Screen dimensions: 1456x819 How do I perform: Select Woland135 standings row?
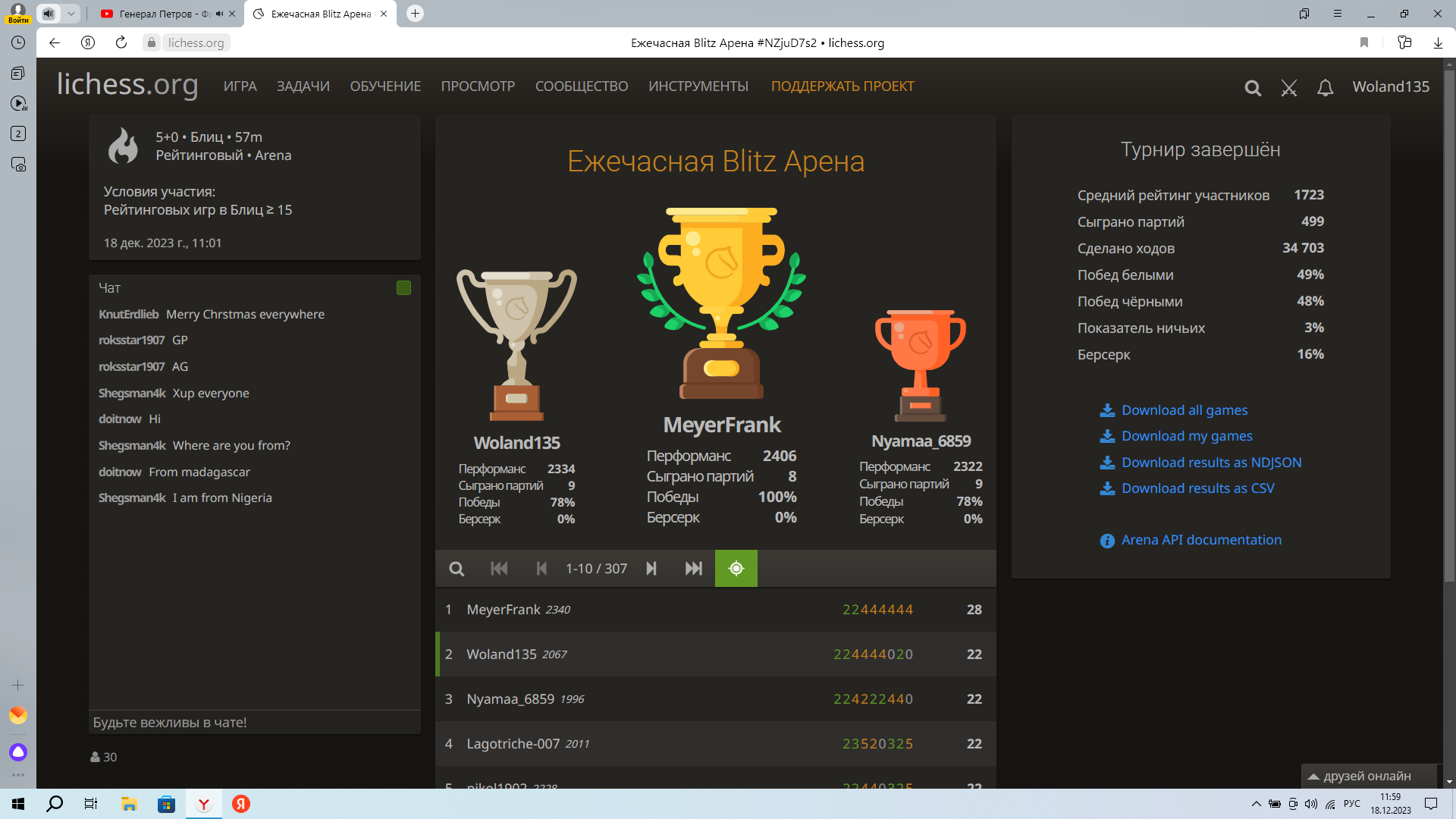tap(715, 654)
